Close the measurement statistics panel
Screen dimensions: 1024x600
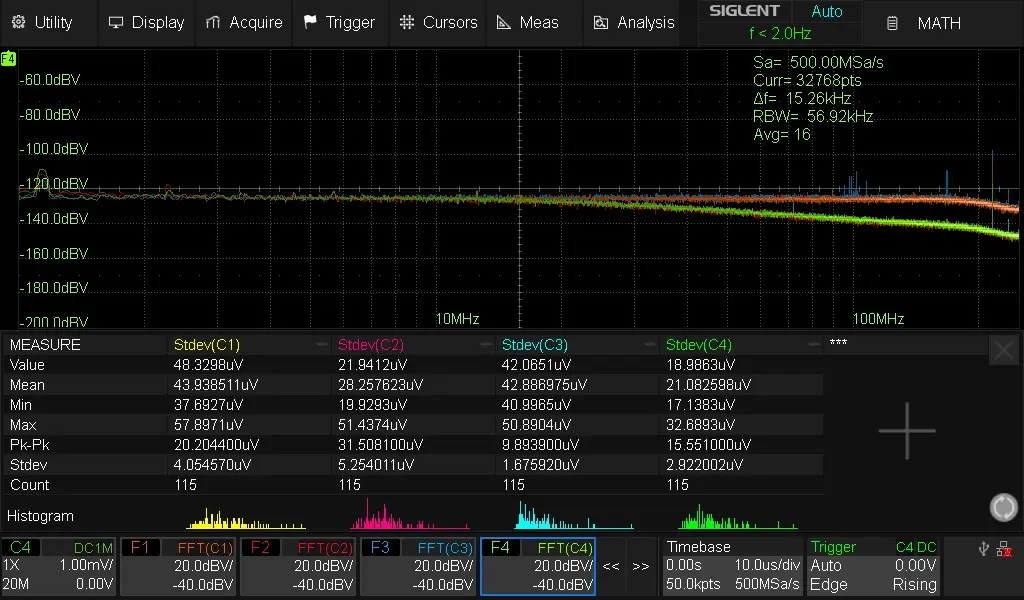tap(1003, 350)
